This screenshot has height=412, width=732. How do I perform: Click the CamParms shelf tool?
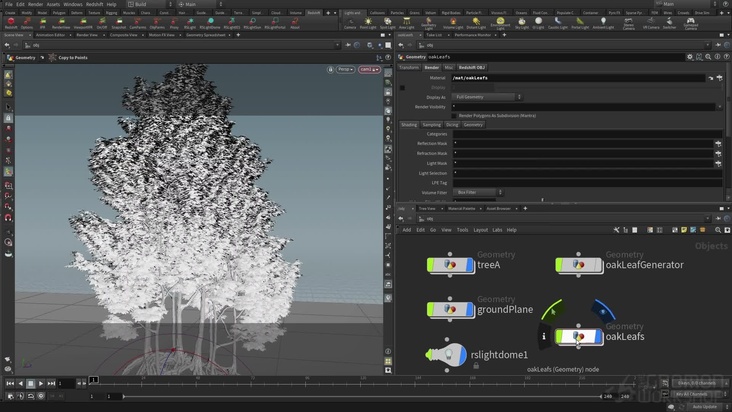137,23
